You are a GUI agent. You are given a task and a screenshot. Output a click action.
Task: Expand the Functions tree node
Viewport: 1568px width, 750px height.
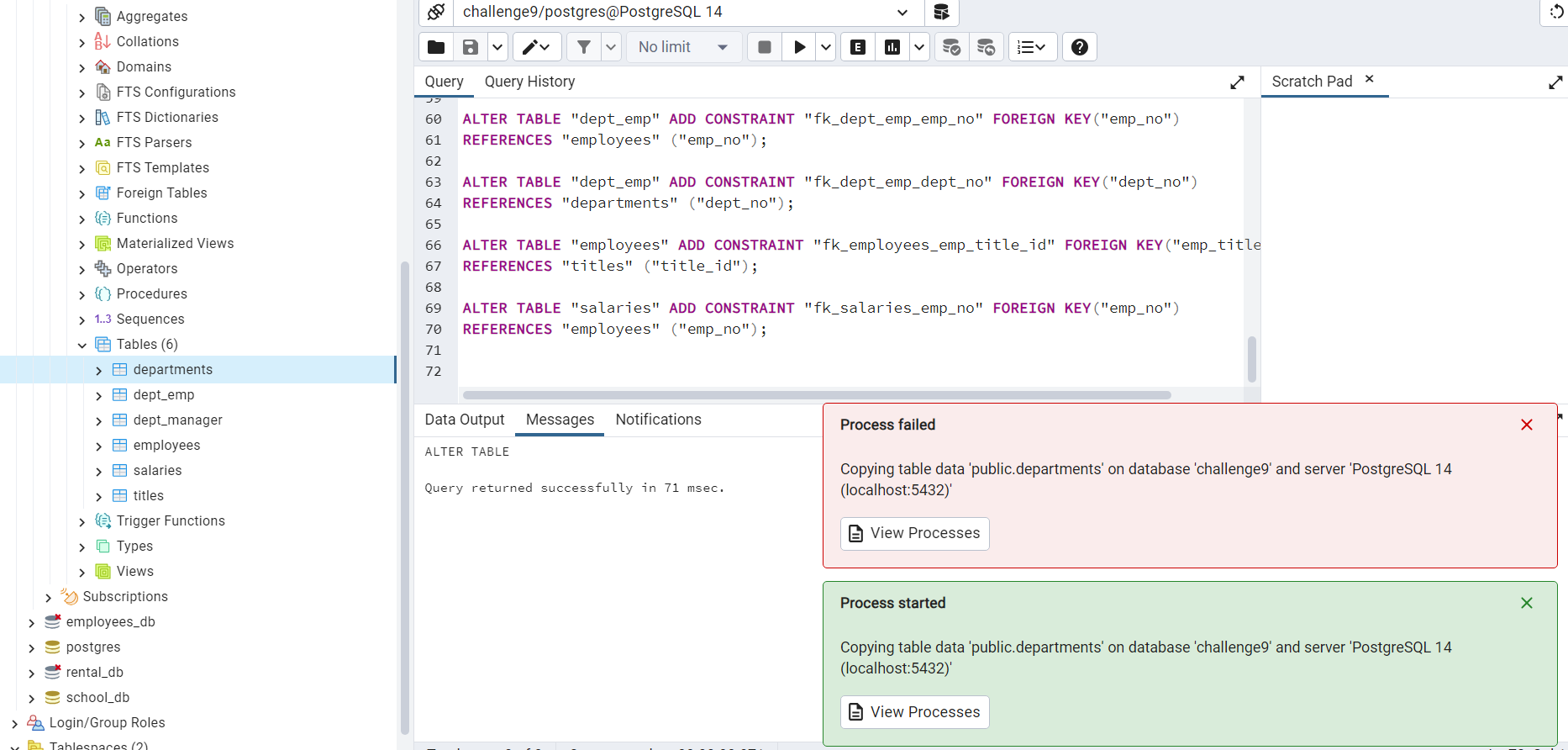(82, 219)
